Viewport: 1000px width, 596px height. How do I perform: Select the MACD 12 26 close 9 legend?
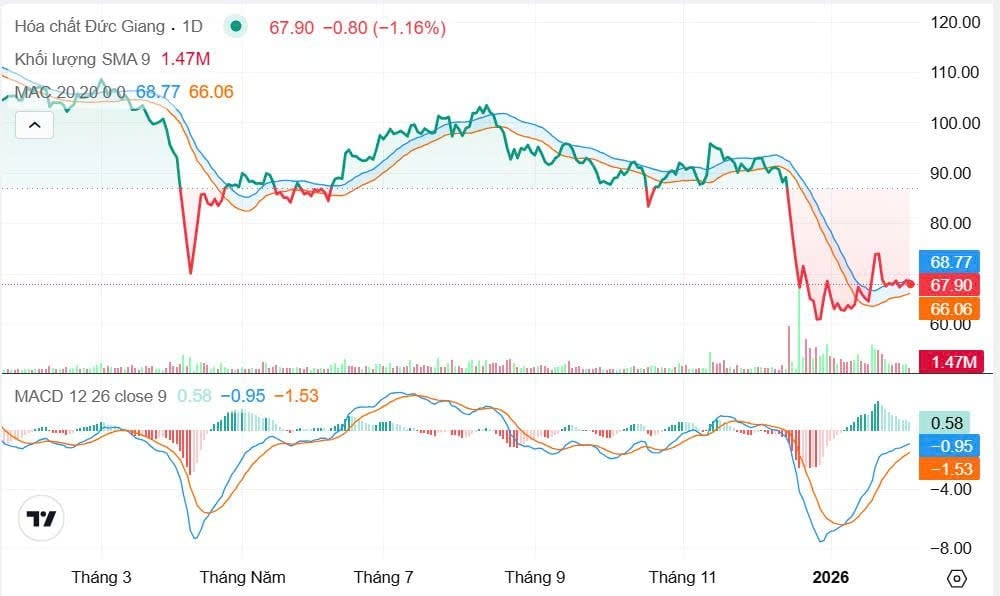[90, 396]
